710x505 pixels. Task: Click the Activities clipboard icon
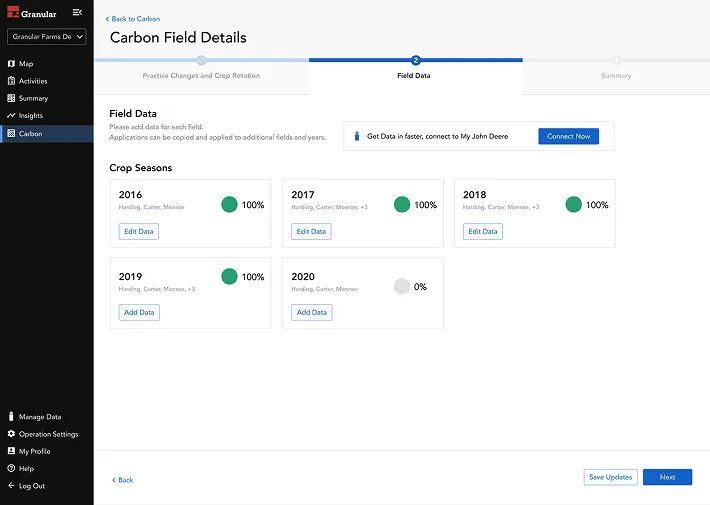(x=11, y=81)
